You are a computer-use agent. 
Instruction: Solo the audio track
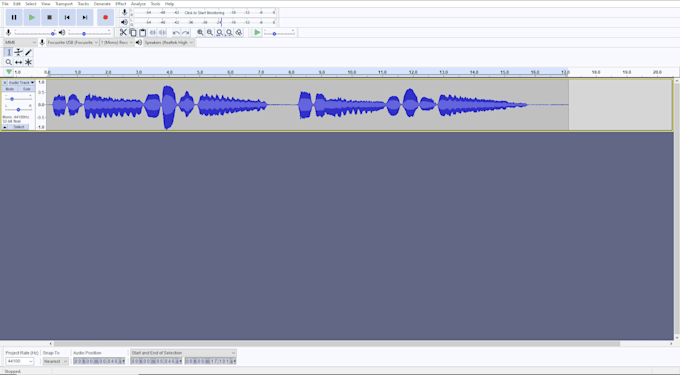coord(26,89)
